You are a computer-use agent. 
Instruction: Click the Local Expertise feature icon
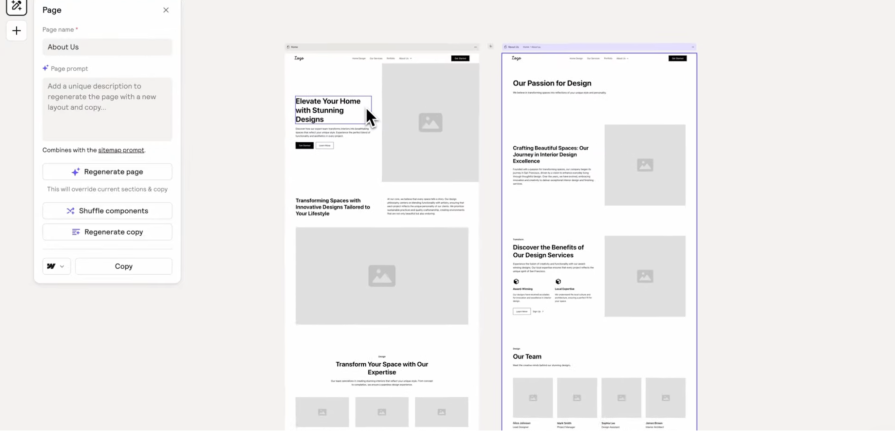558,281
